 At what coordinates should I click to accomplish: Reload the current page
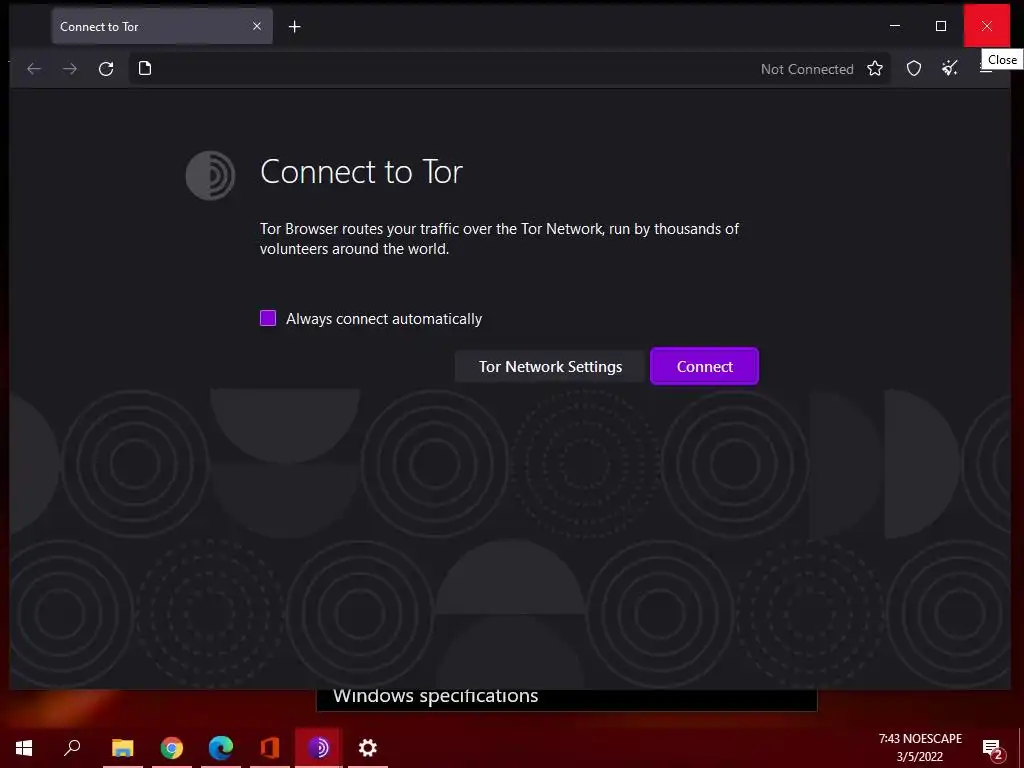click(106, 69)
